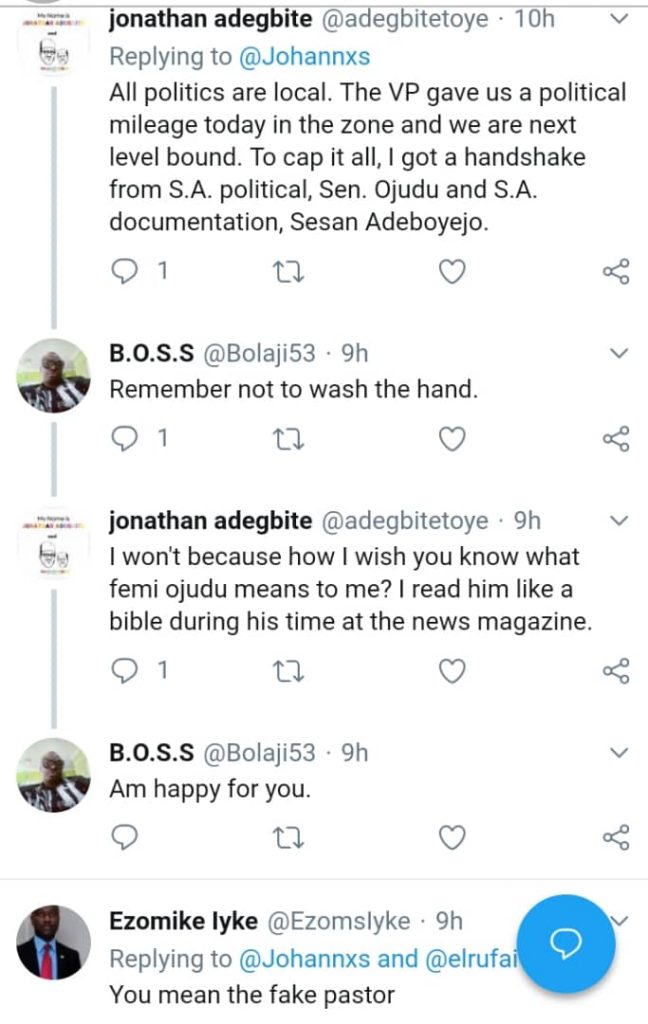Share jonathan adegbite's handshake tweet
648x1024 pixels.
(616, 271)
